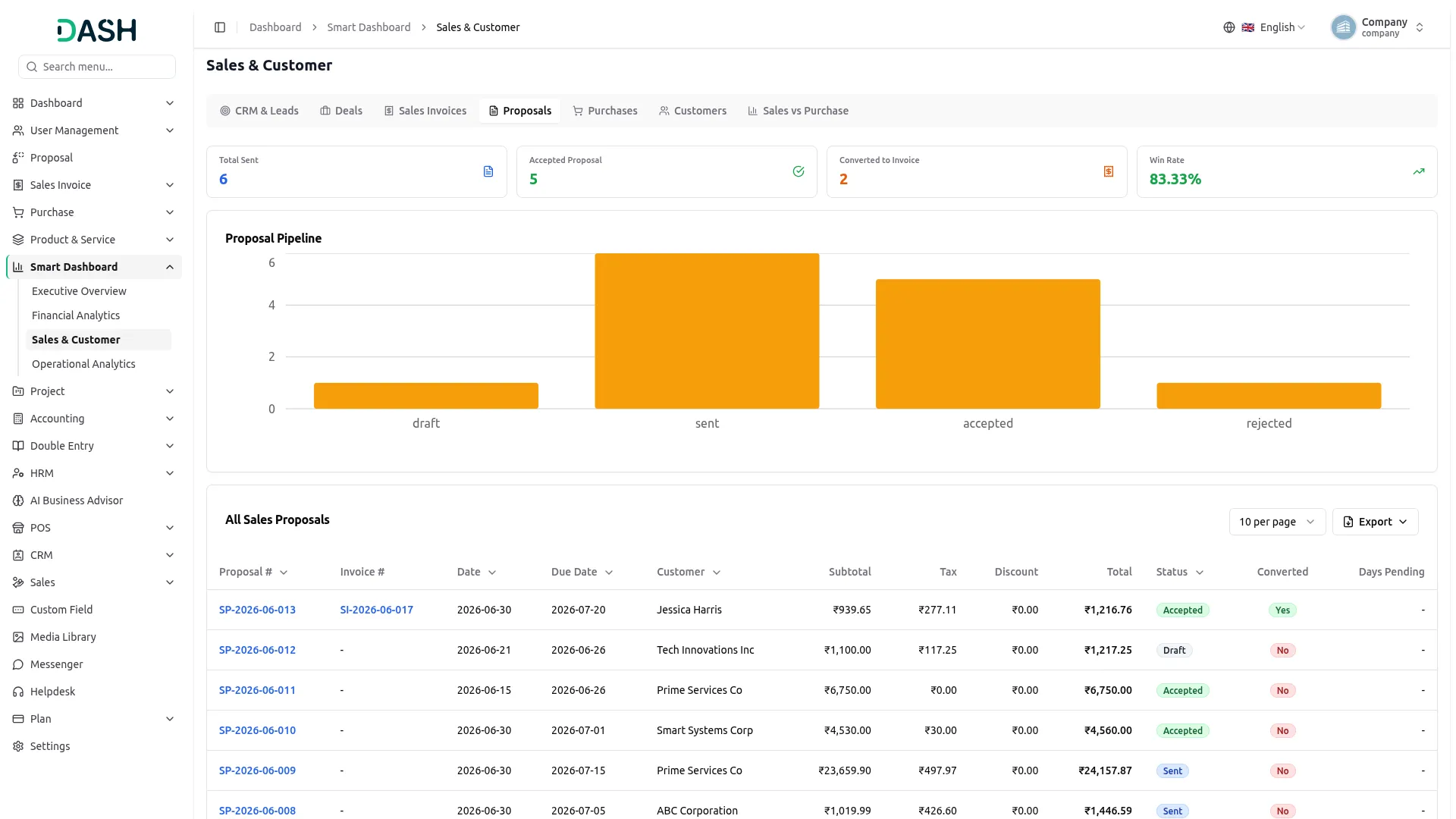
Task: Click the HRM sidebar icon
Action: point(18,473)
